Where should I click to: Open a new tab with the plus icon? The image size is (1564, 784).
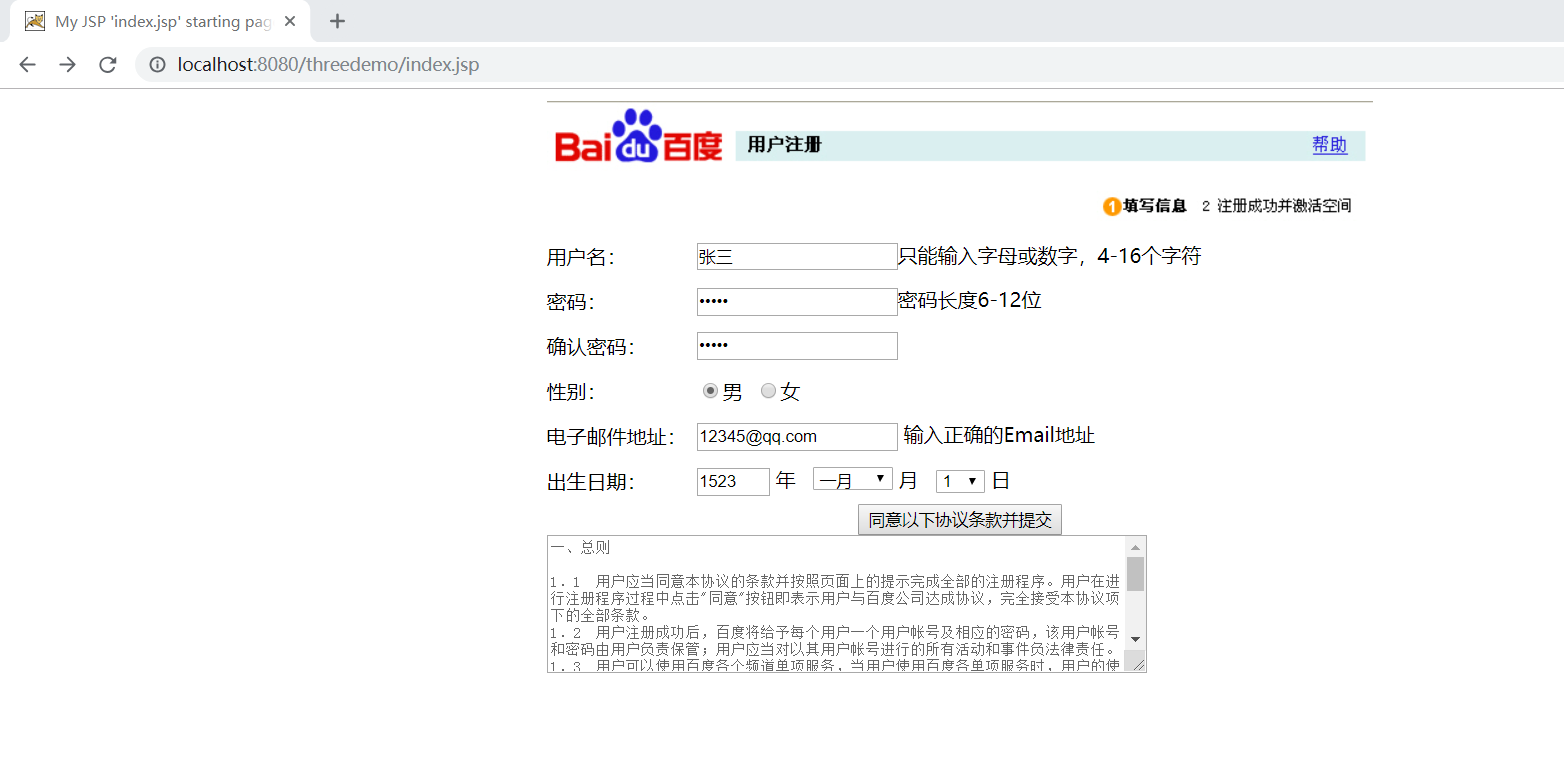[x=337, y=21]
